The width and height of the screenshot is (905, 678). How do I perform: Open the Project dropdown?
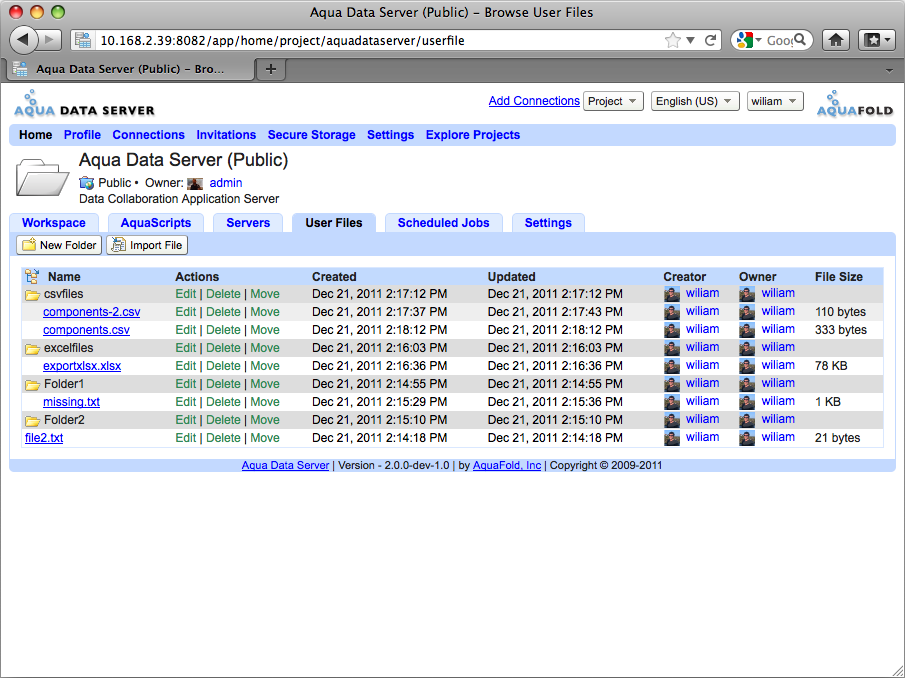coord(613,101)
